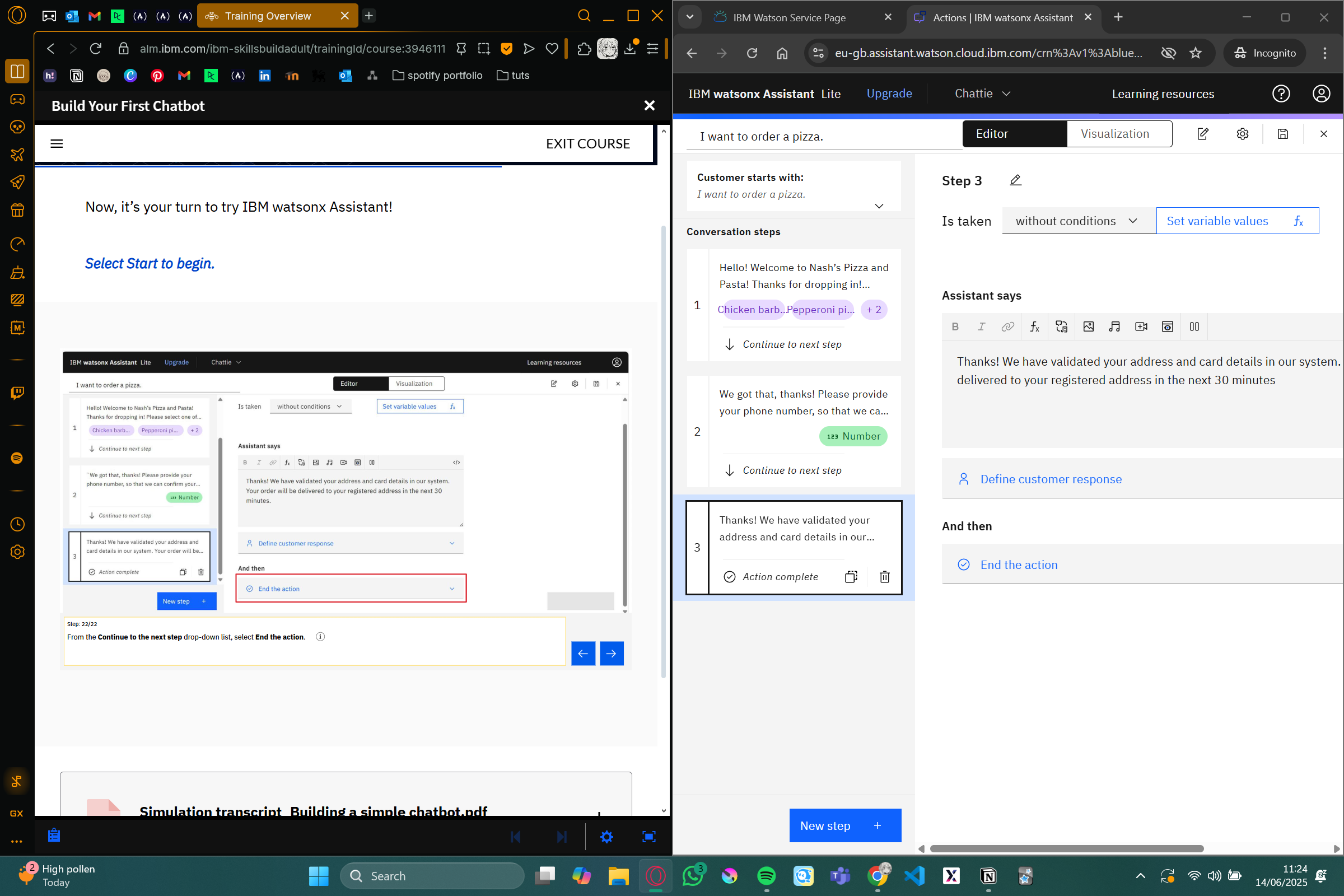Click the New step button
The width and height of the screenshot is (1344, 896).
pyautogui.click(x=844, y=825)
